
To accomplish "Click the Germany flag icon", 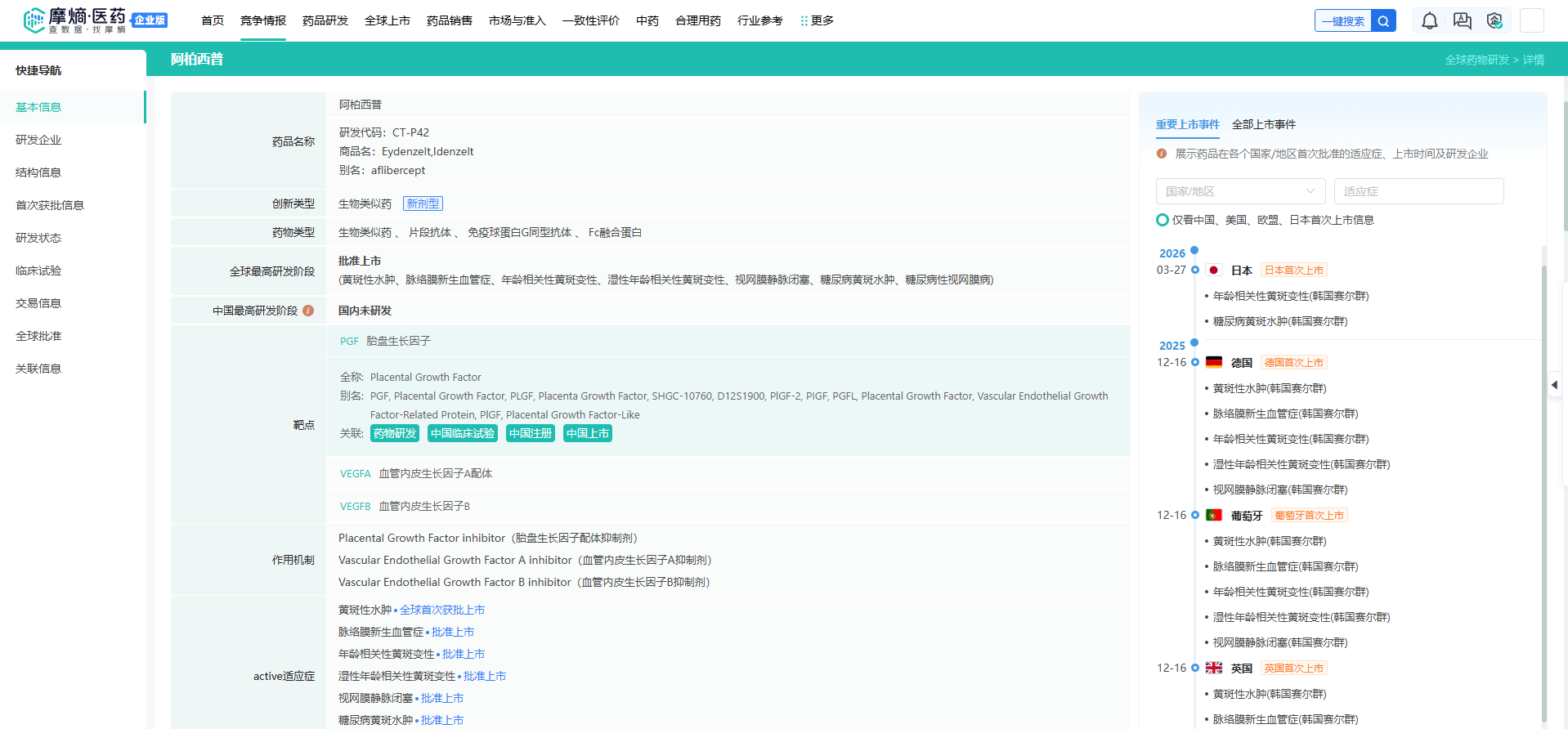I will pyautogui.click(x=1214, y=362).
